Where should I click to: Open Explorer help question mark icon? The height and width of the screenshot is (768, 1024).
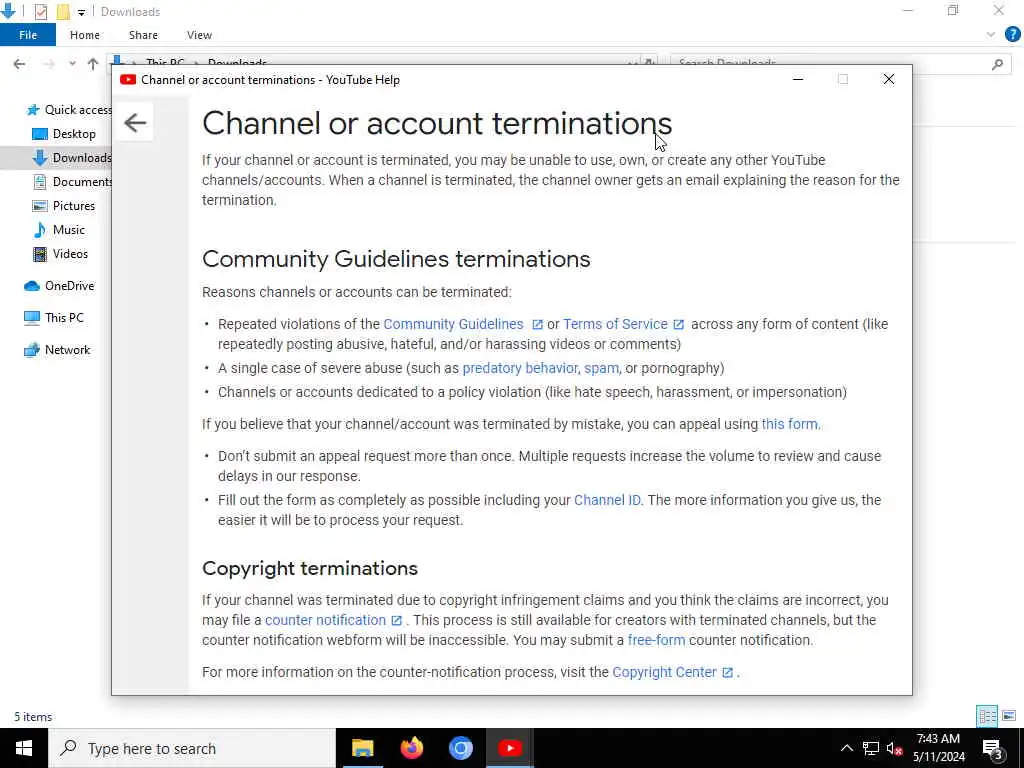(x=1012, y=35)
